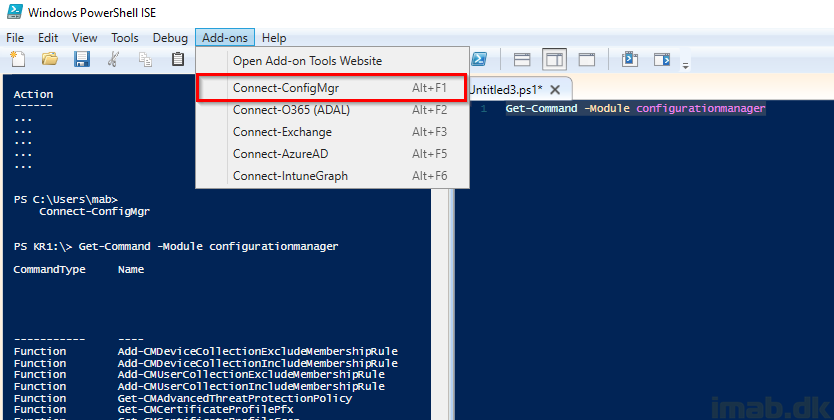Click the indented Connect-ConfigMgr console line
The height and width of the screenshot is (420, 834).
point(95,212)
